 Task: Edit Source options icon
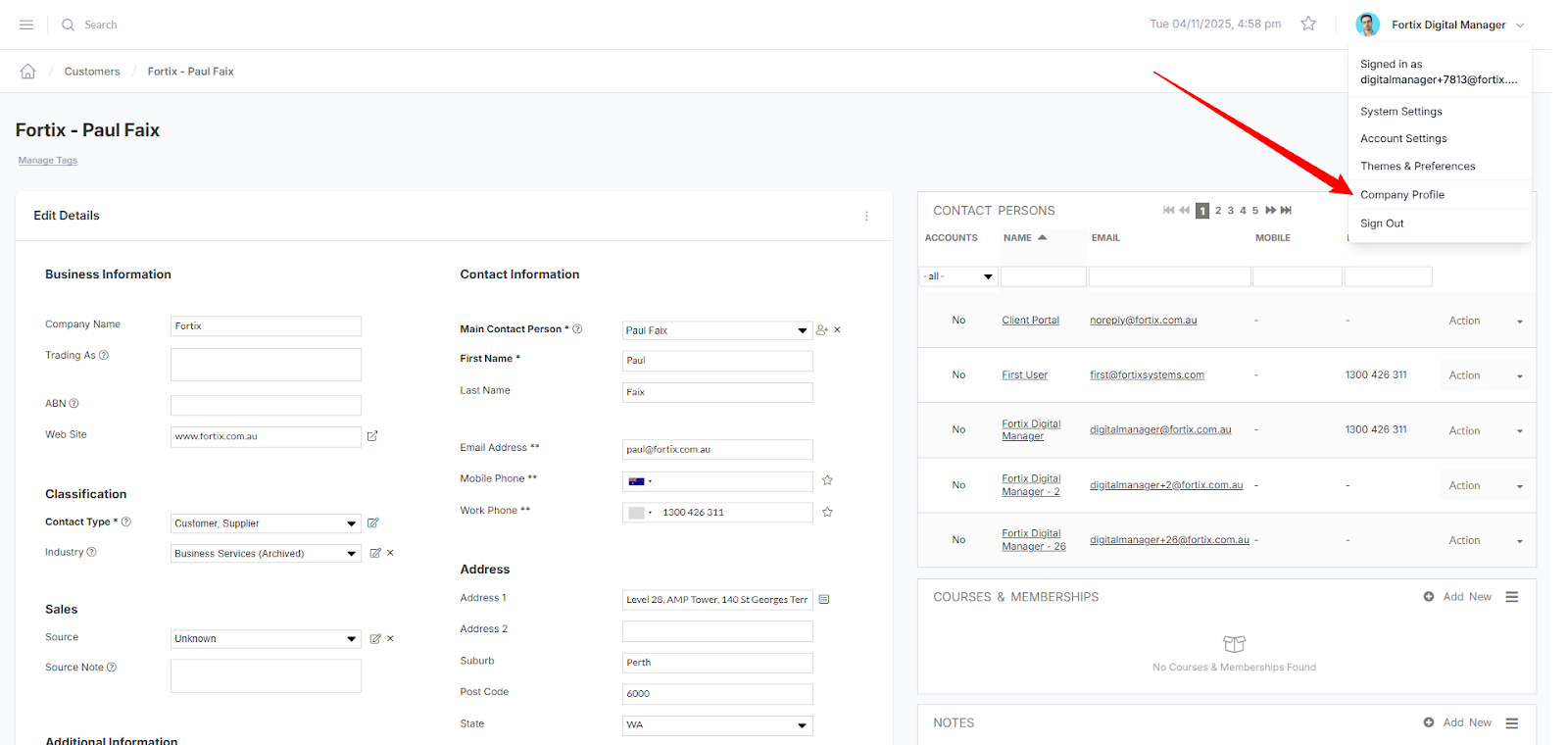pos(375,638)
